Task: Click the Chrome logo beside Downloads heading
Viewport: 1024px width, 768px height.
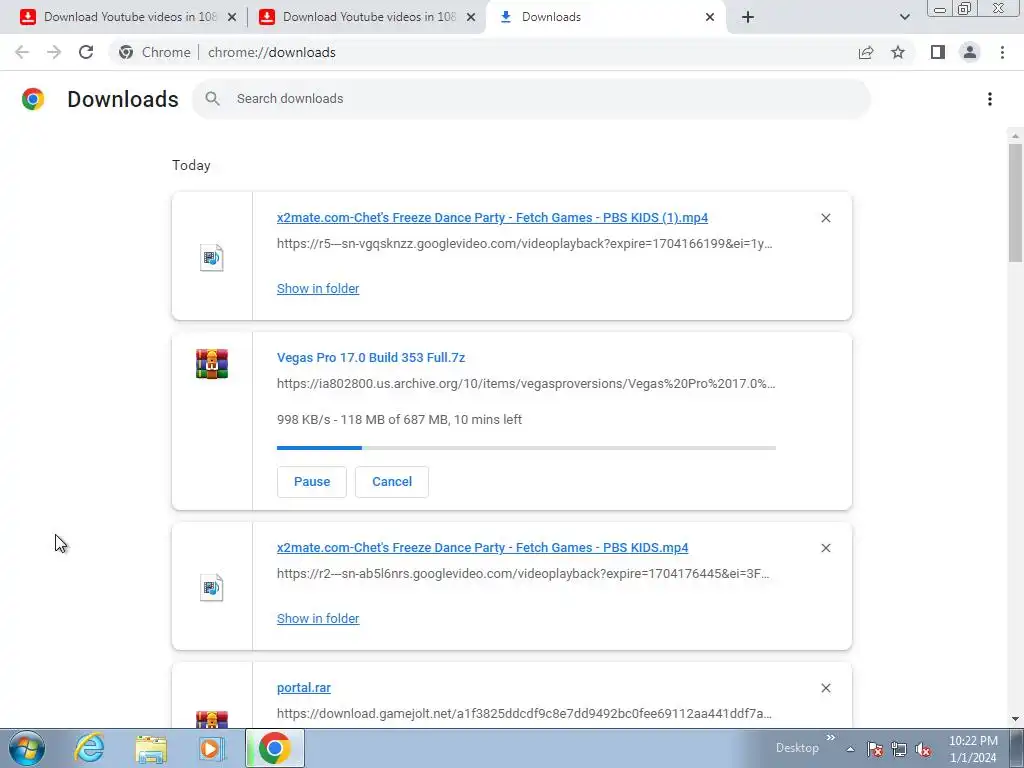Action: 33,99
